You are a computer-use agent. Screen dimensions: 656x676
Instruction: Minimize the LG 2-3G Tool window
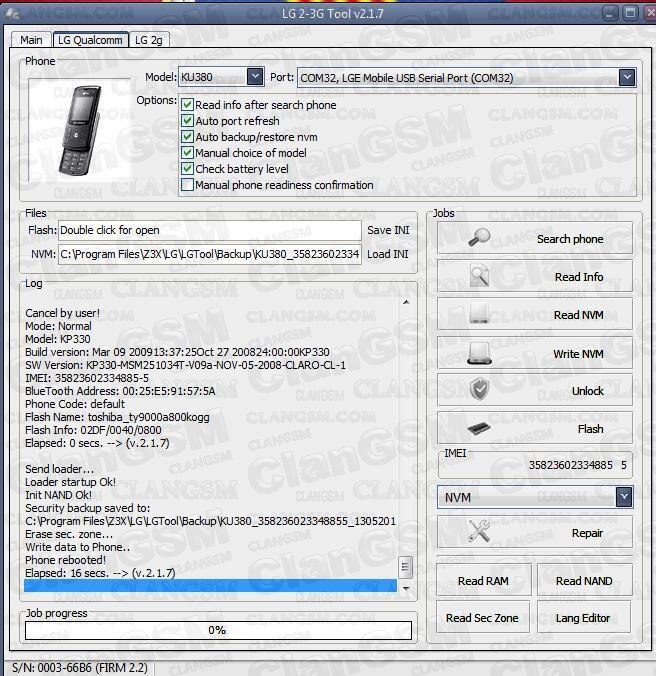(609, 13)
